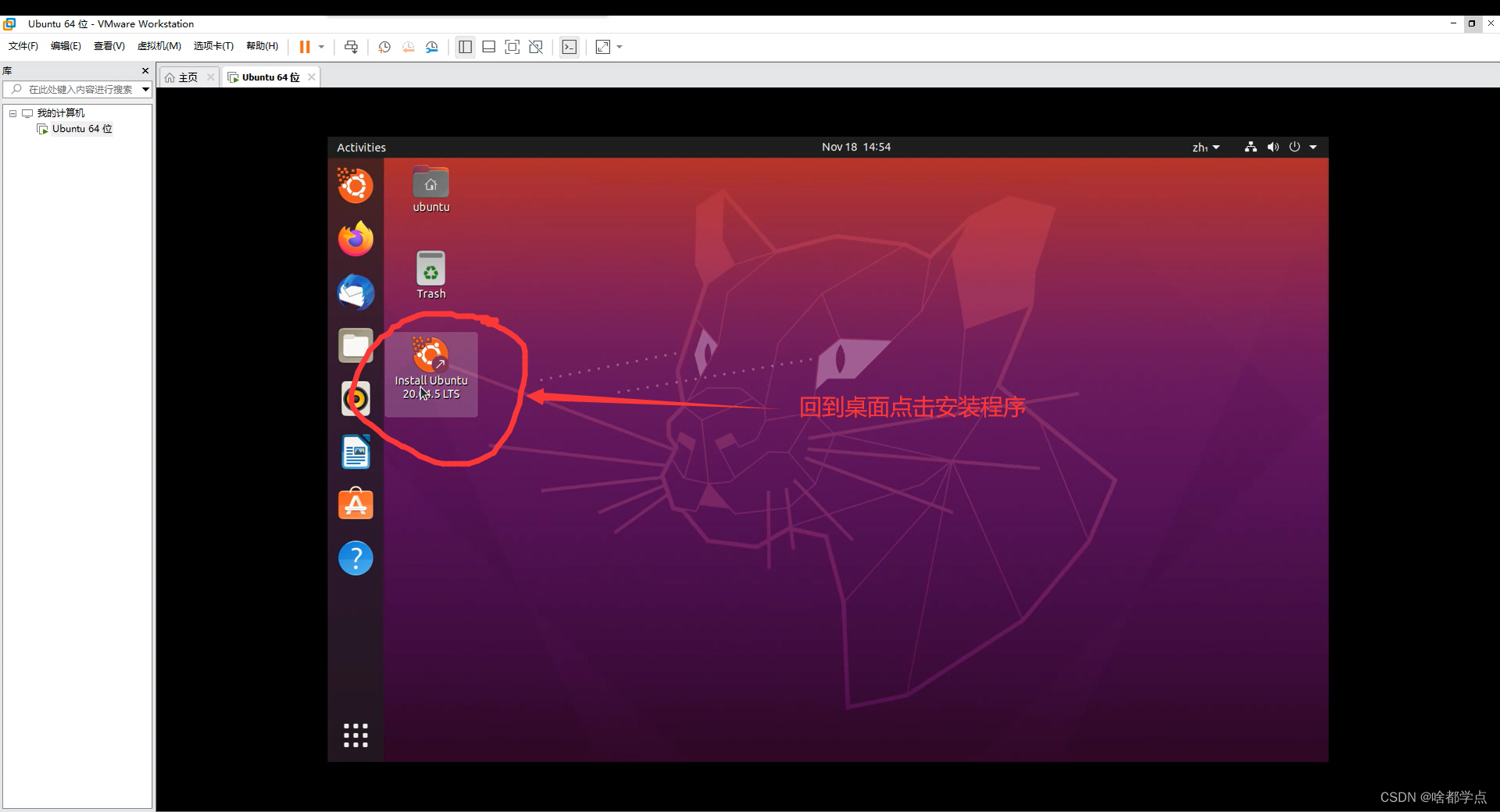
Task: Revert virtual machine to previous snapshot
Action: 408,47
